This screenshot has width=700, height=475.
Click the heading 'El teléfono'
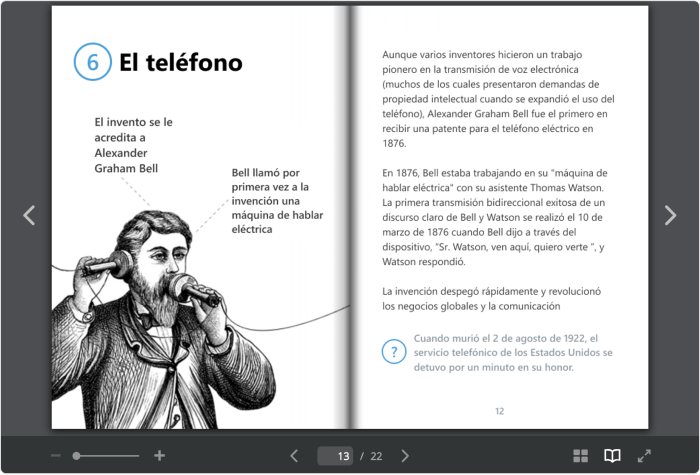pyautogui.click(x=181, y=62)
